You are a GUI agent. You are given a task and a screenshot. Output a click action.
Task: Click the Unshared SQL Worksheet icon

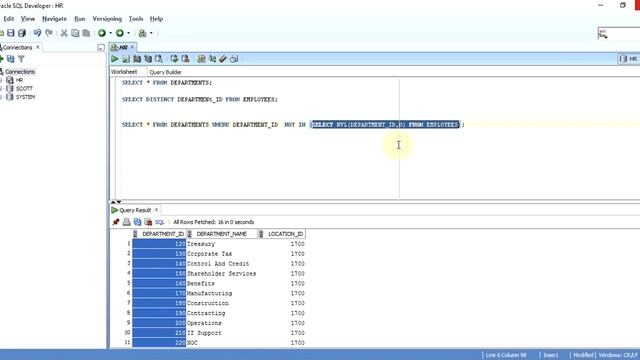(x=201, y=59)
